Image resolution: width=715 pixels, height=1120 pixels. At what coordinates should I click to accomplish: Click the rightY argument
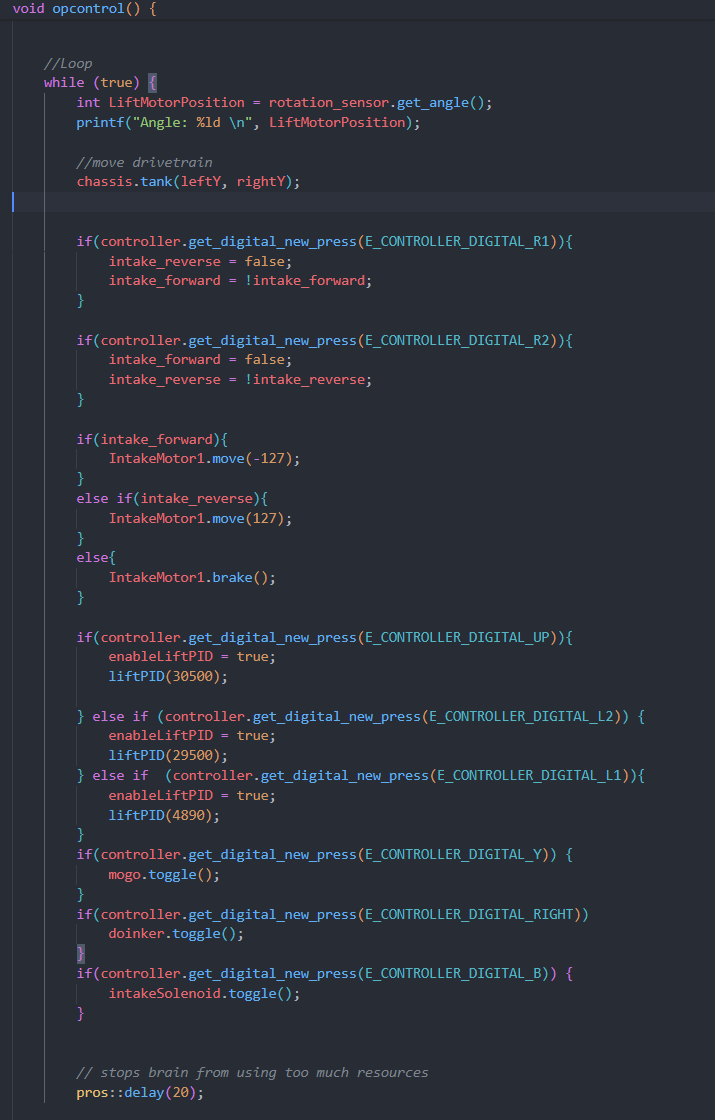pos(261,181)
